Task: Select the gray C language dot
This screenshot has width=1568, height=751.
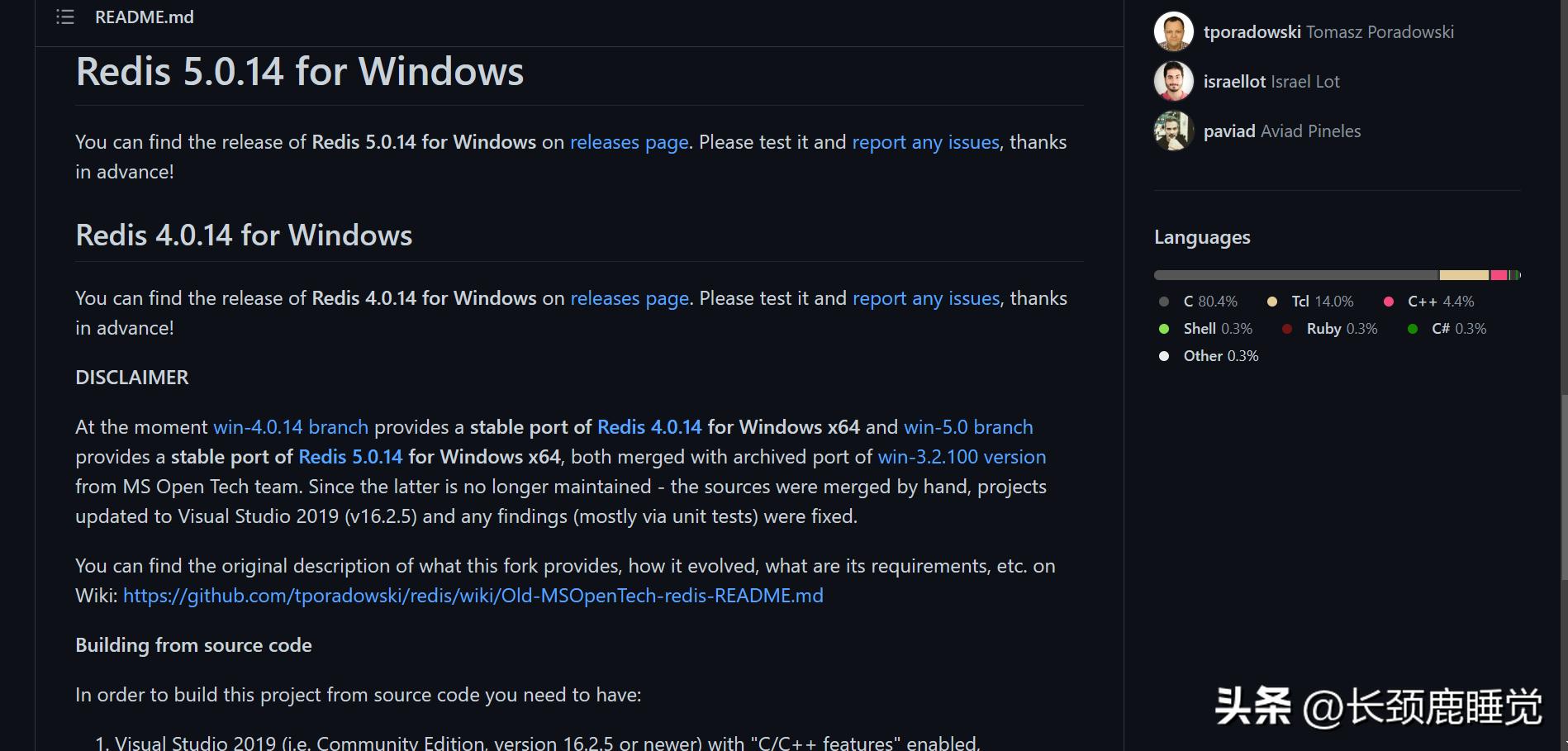Action: [x=1163, y=302]
